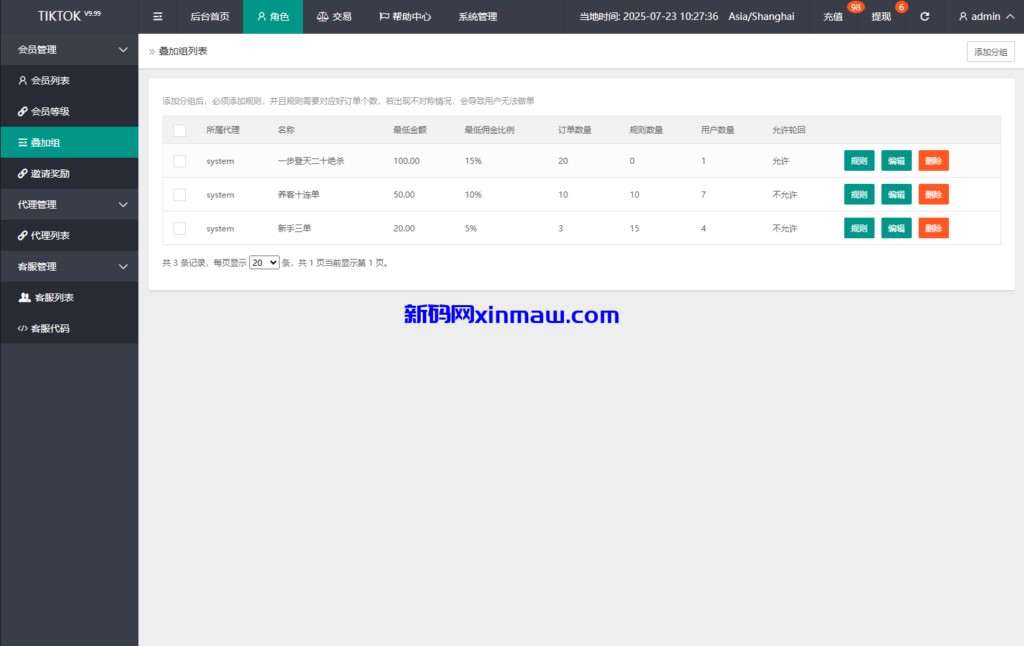Open 客服列表 with the people icon
This screenshot has height=646, width=1024.
(x=69, y=297)
